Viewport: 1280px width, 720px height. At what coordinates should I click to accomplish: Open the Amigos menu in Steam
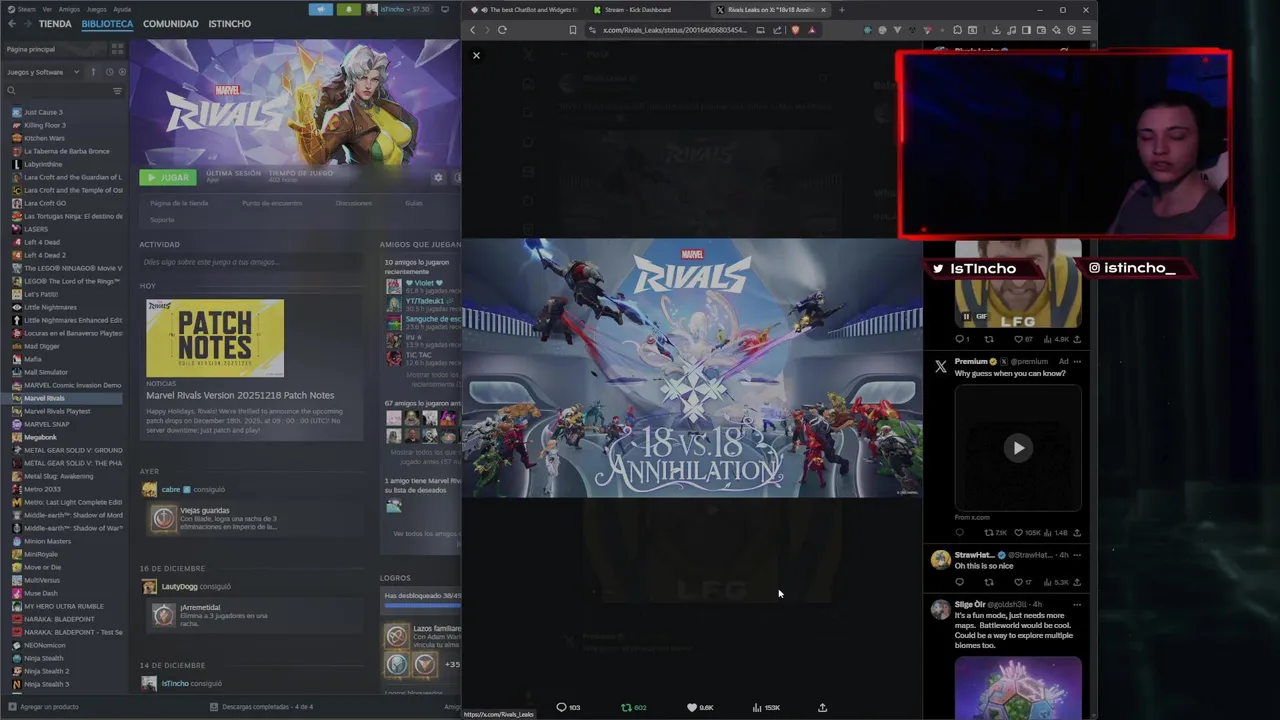click(68, 9)
